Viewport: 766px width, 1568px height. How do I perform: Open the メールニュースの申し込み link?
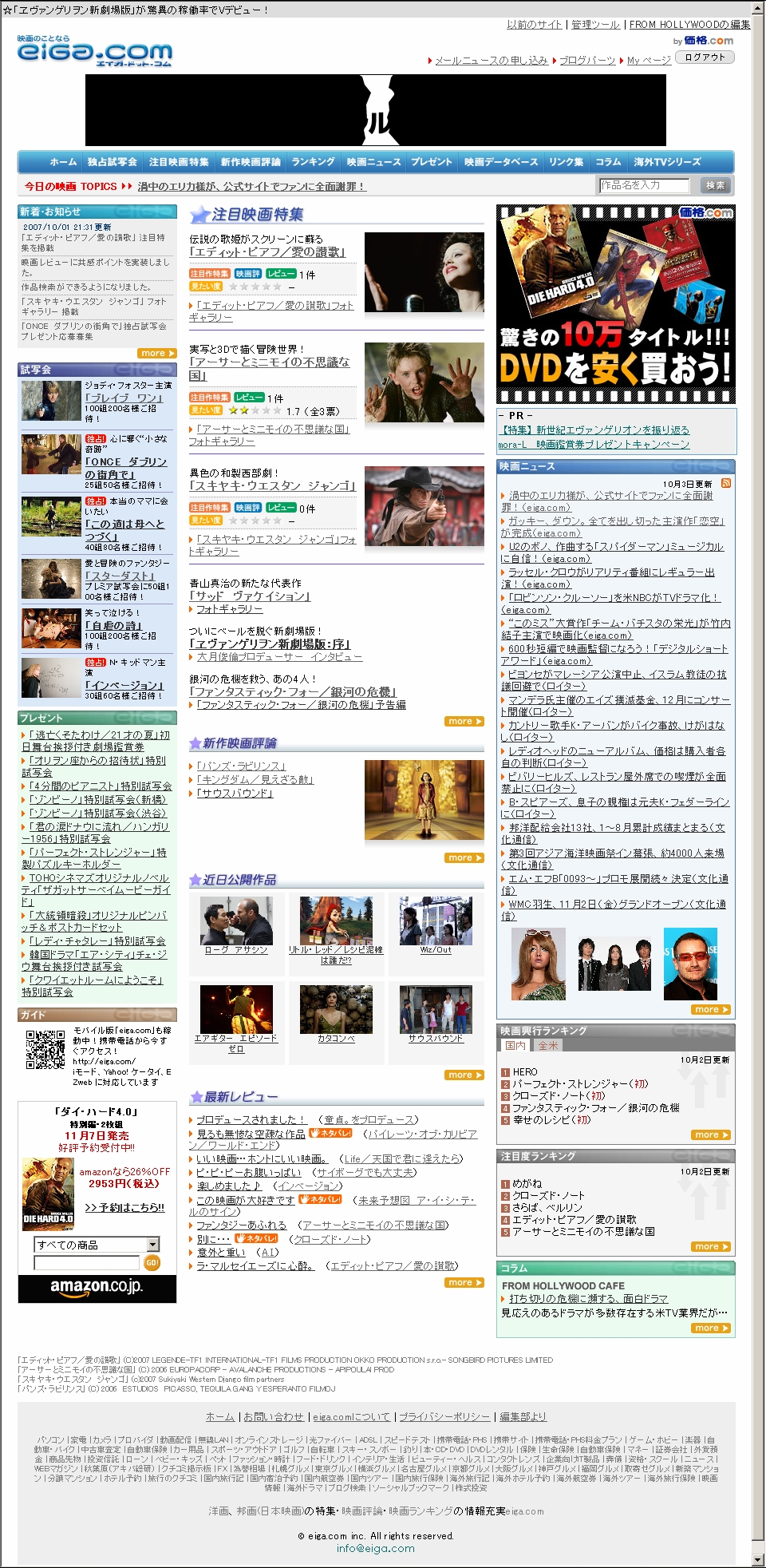click(x=491, y=60)
